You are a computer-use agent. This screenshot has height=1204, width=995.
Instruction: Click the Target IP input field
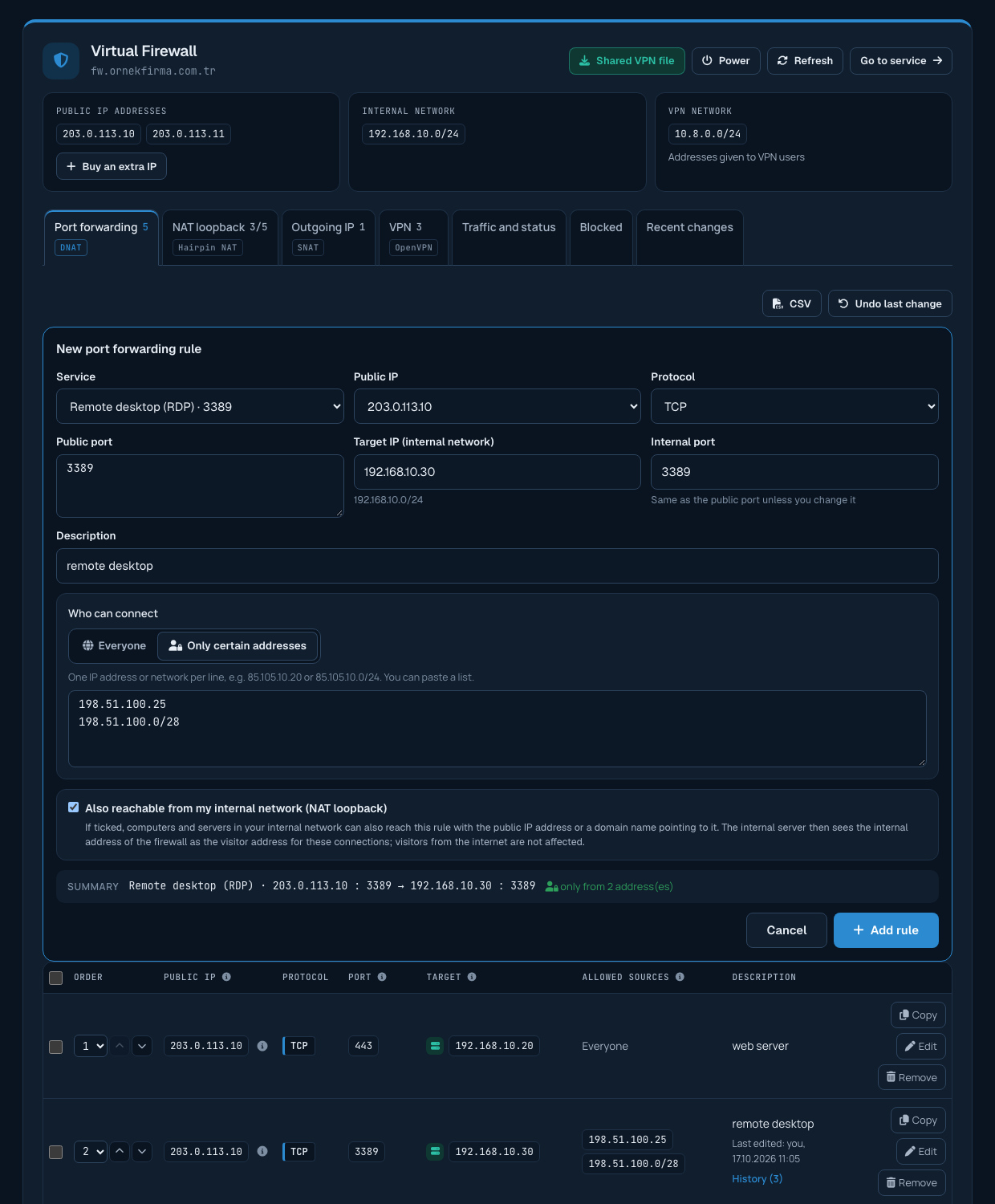click(x=497, y=472)
